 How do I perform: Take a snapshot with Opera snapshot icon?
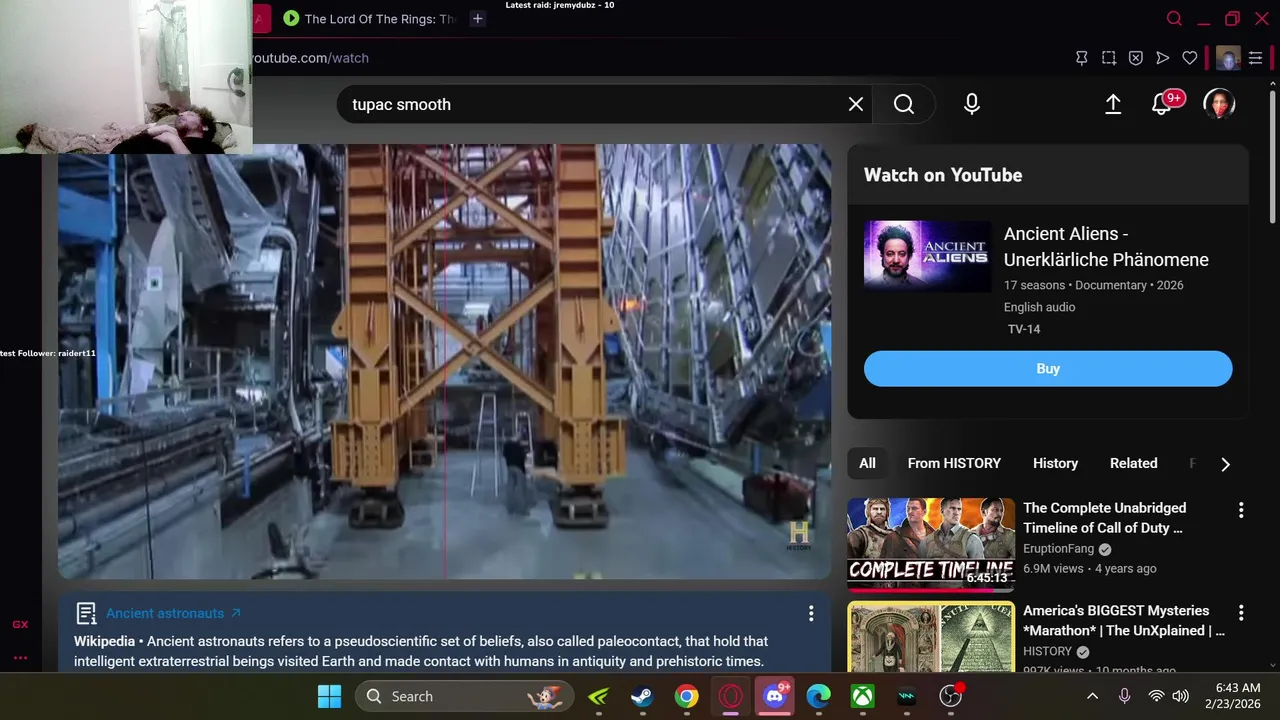coord(1109,58)
